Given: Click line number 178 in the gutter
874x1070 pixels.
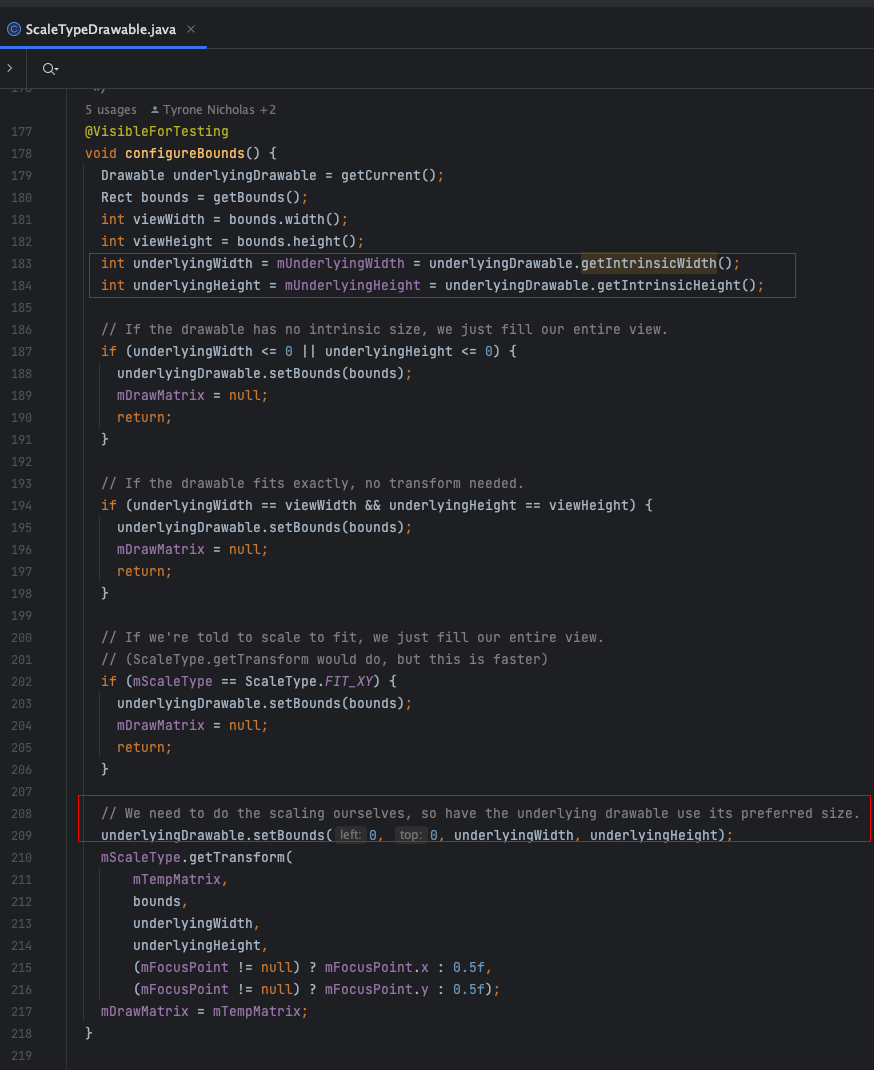Looking at the screenshot, I should point(21,154).
